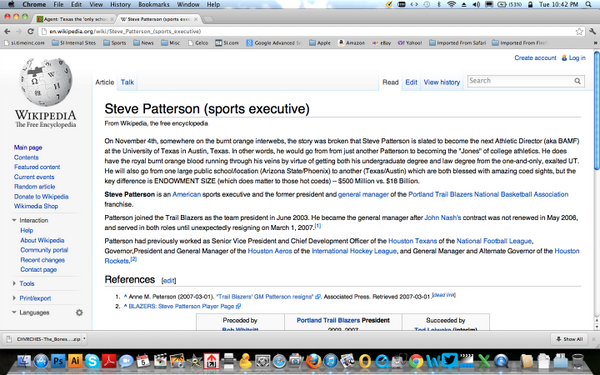Open the John Nash's link

pos(443,218)
